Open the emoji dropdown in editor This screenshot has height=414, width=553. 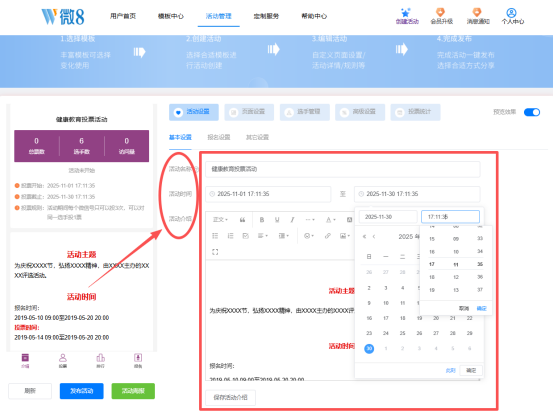tap(309, 236)
